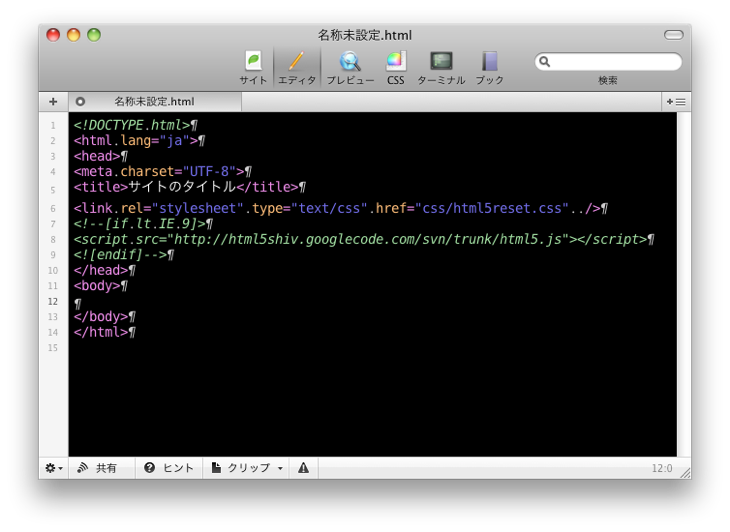Click the plus button to add a new tab
The width and height of the screenshot is (730, 532).
pyautogui.click(x=53, y=102)
